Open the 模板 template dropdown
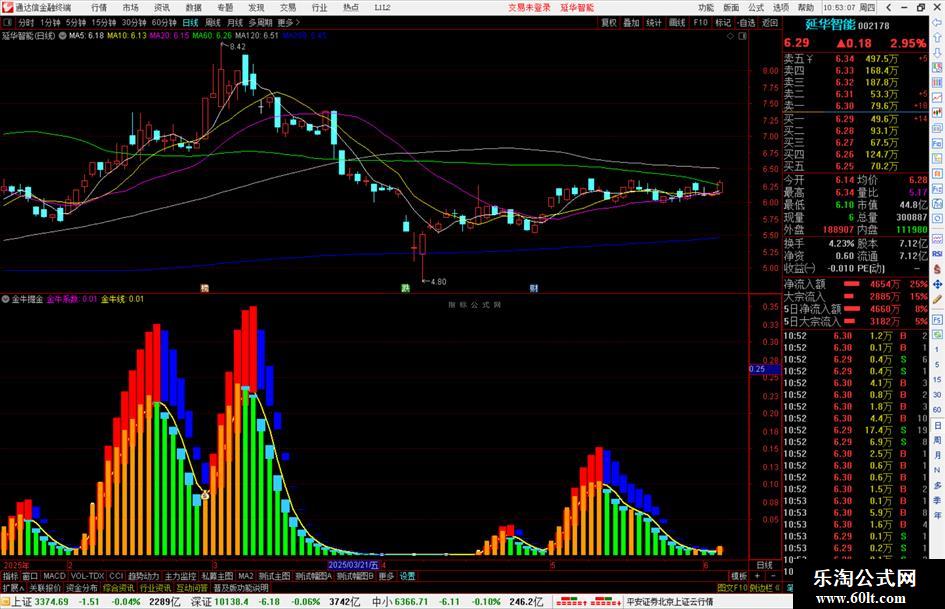 pyautogui.click(x=739, y=576)
